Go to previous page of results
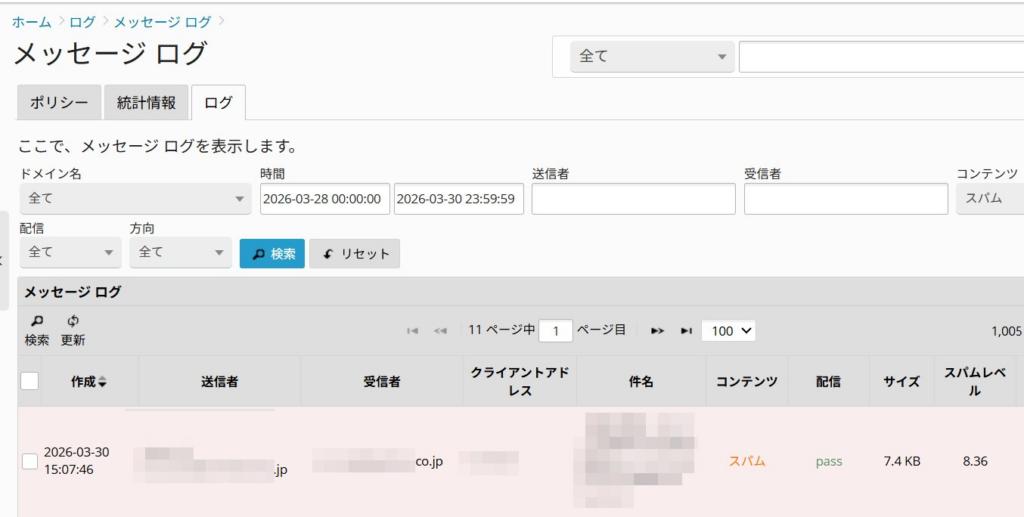The height and width of the screenshot is (517, 1024). [x=440, y=331]
